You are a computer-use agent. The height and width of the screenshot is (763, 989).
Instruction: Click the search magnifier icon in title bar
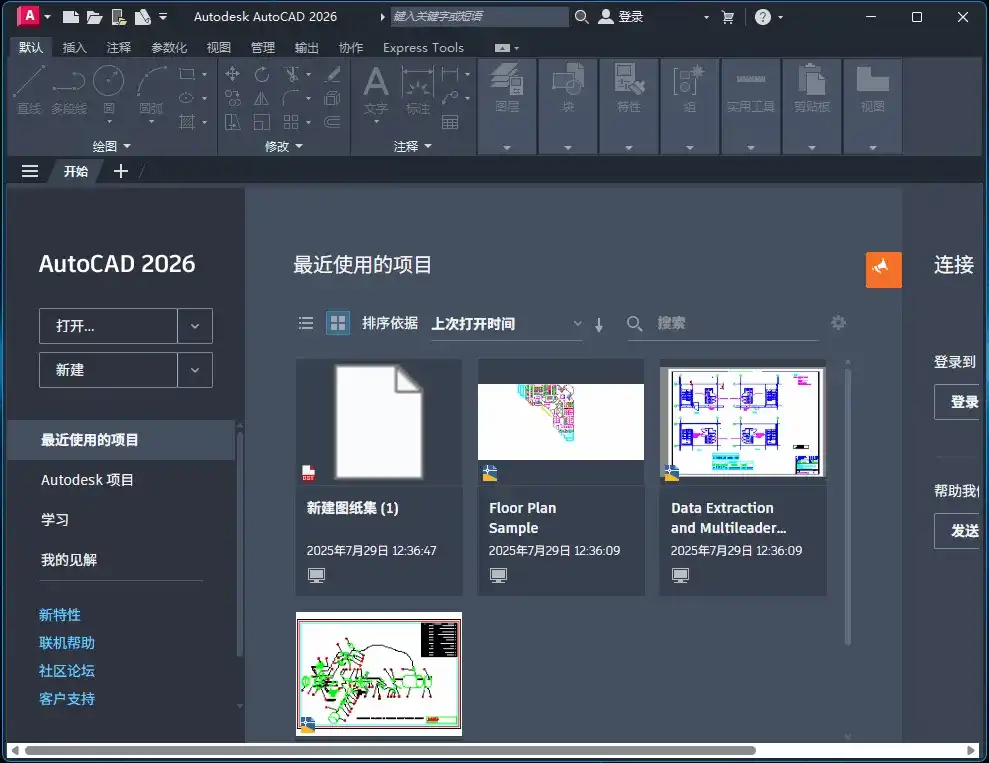[x=582, y=17]
